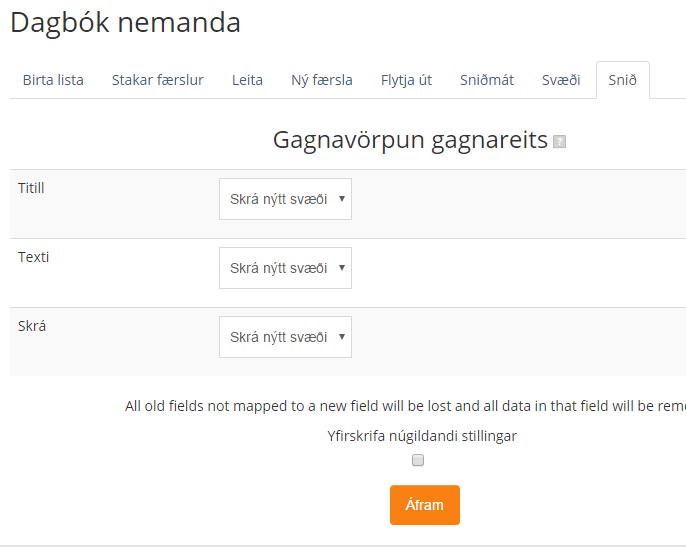Open the Birta lista tab
The image size is (686, 547).
53,80
